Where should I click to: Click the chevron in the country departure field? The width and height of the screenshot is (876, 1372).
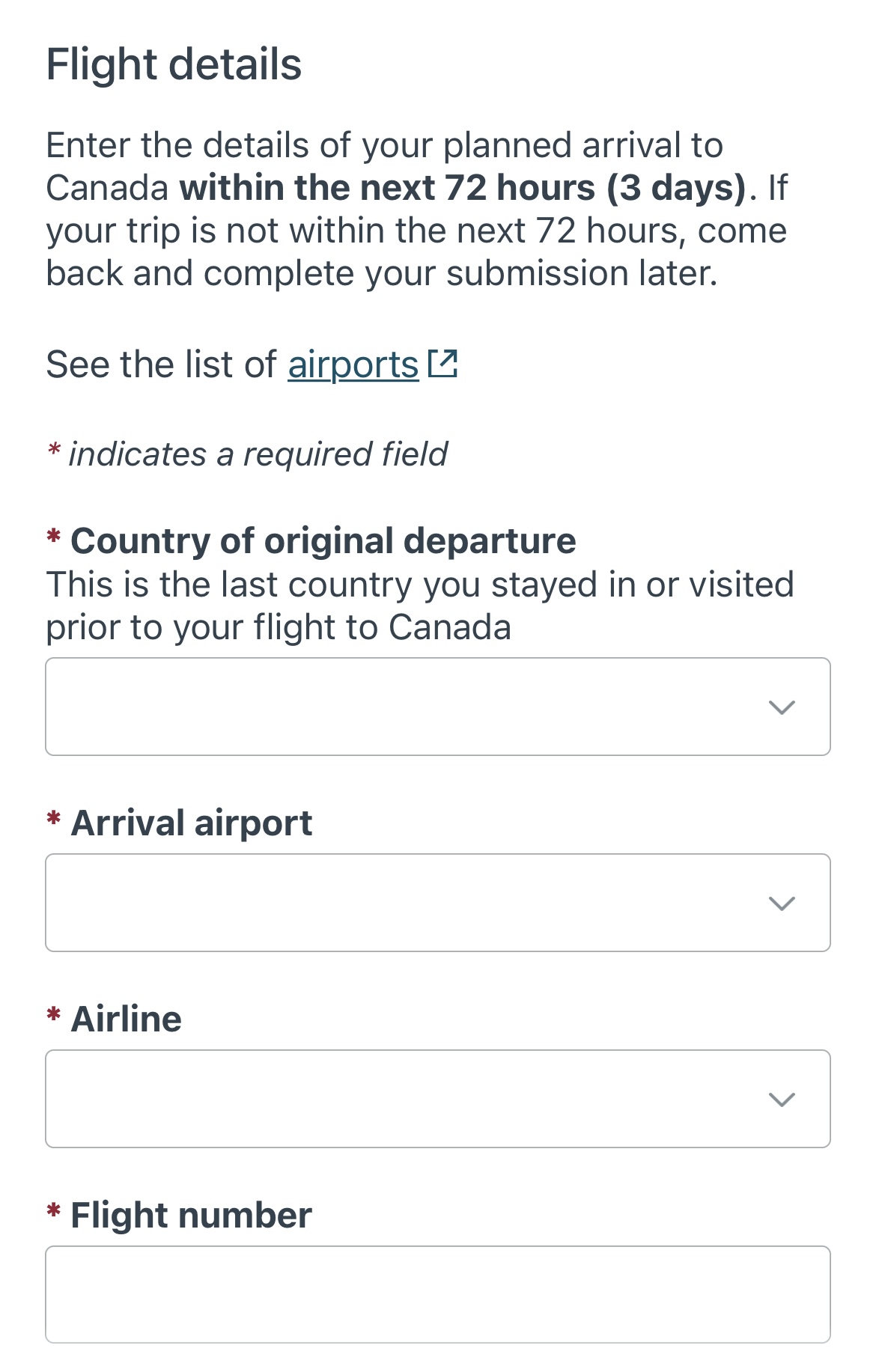pos(782,707)
